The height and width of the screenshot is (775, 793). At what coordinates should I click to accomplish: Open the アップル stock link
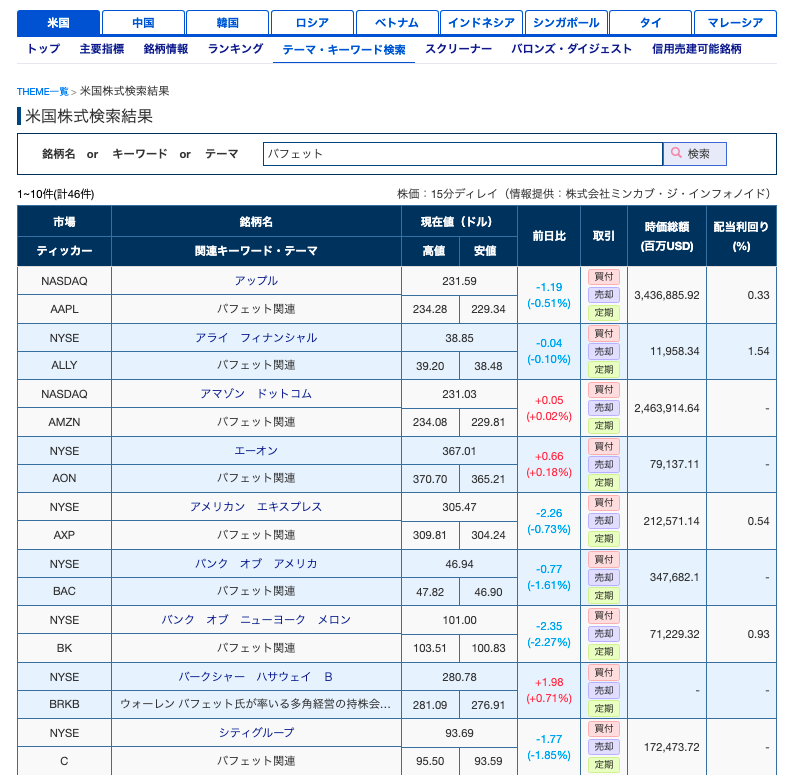[256, 281]
